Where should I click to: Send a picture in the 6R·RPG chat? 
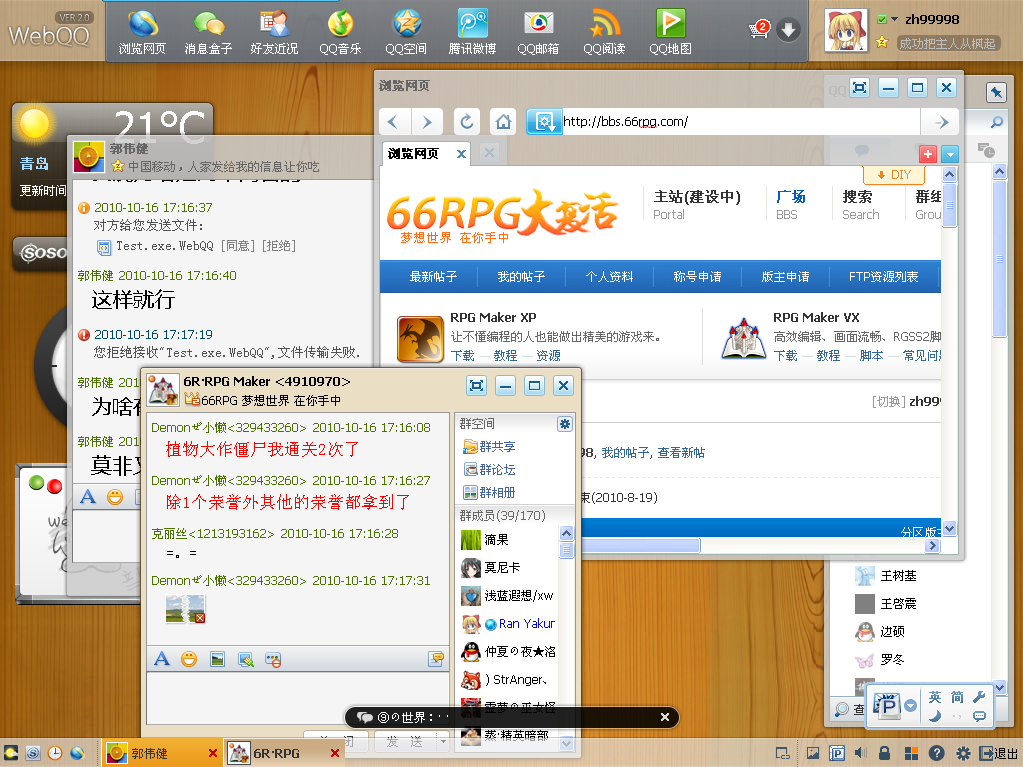pos(217,659)
